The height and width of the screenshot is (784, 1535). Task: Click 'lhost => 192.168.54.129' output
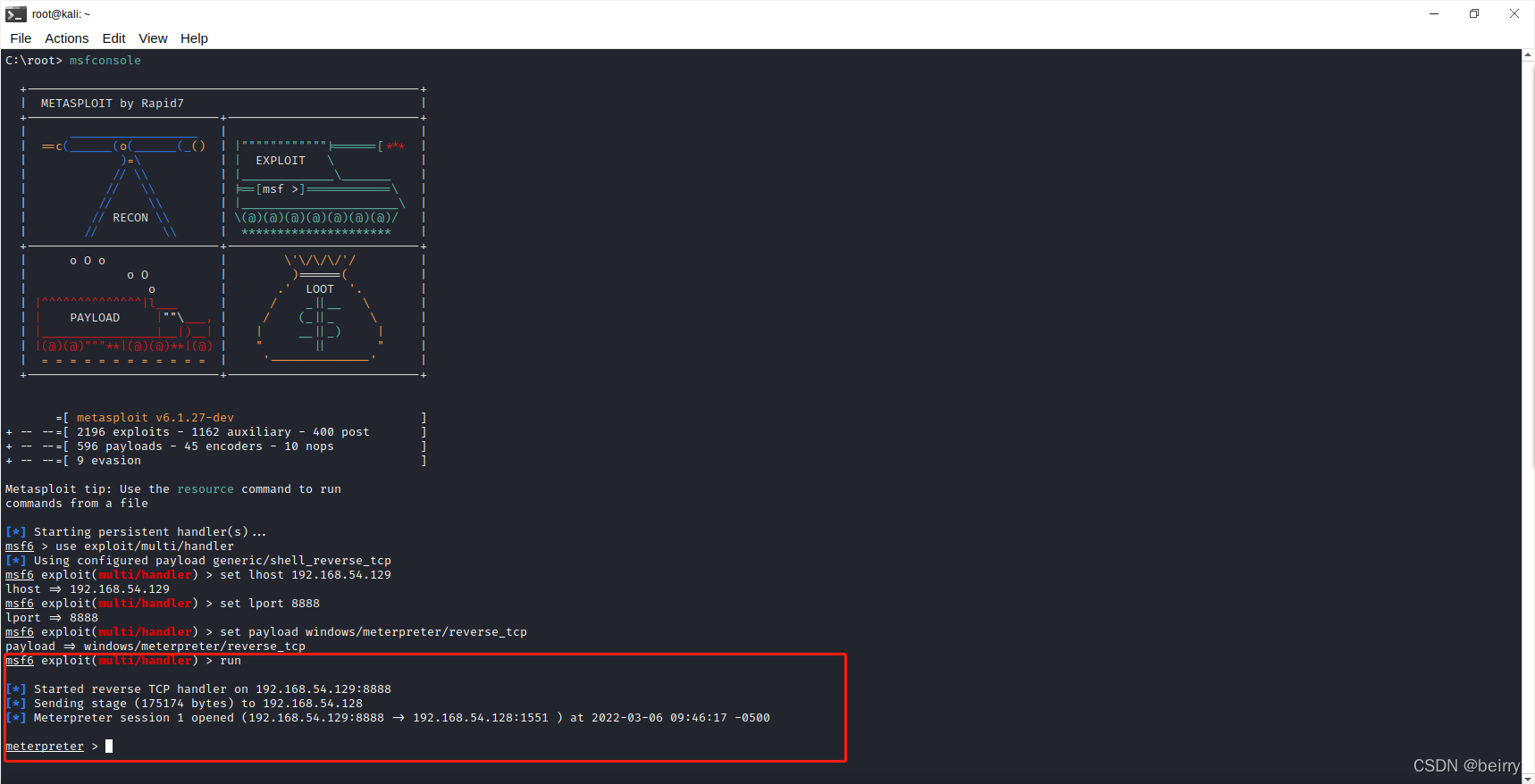[88, 589]
